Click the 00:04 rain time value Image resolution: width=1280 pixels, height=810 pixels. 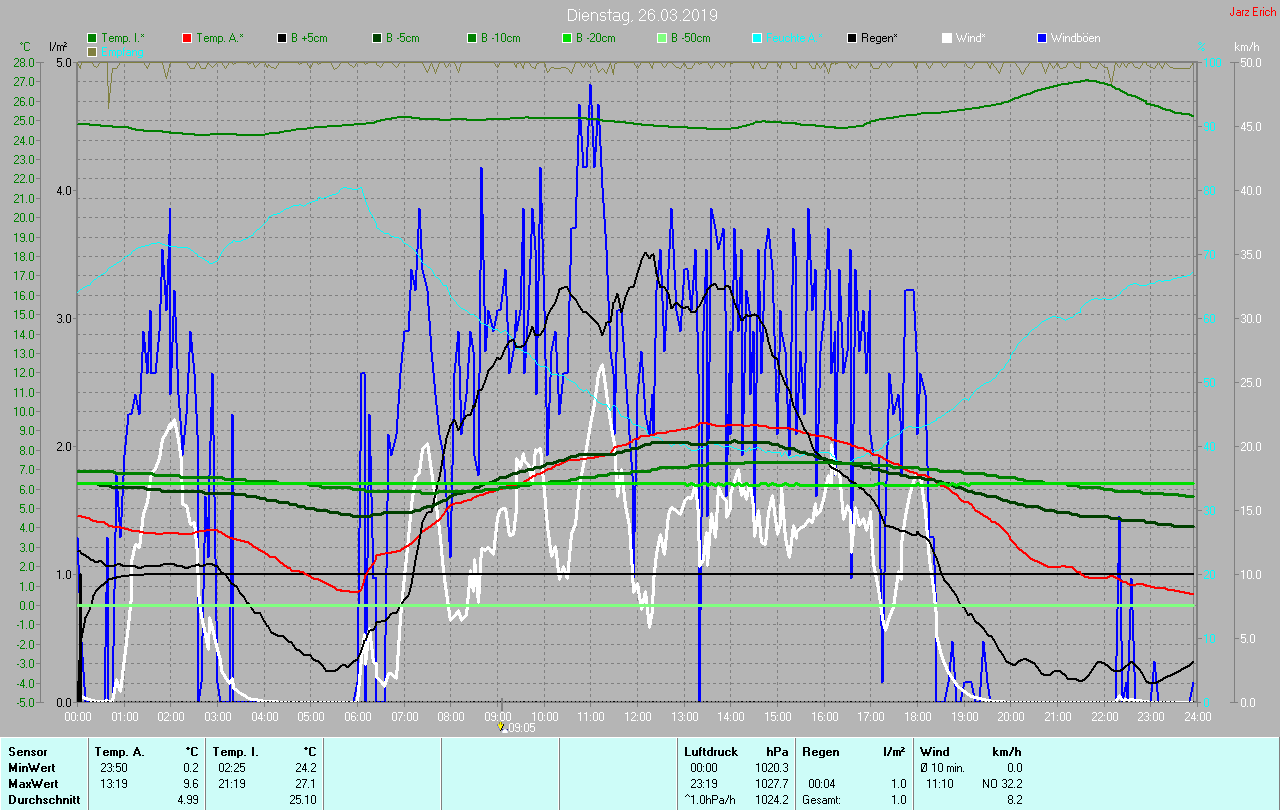[822, 784]
